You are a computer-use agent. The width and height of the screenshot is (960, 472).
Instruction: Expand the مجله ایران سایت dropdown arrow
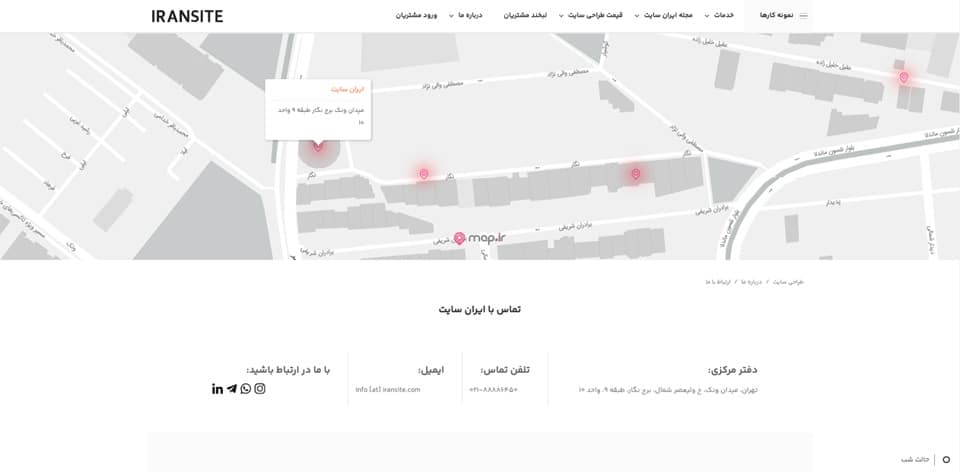(637, 17)
